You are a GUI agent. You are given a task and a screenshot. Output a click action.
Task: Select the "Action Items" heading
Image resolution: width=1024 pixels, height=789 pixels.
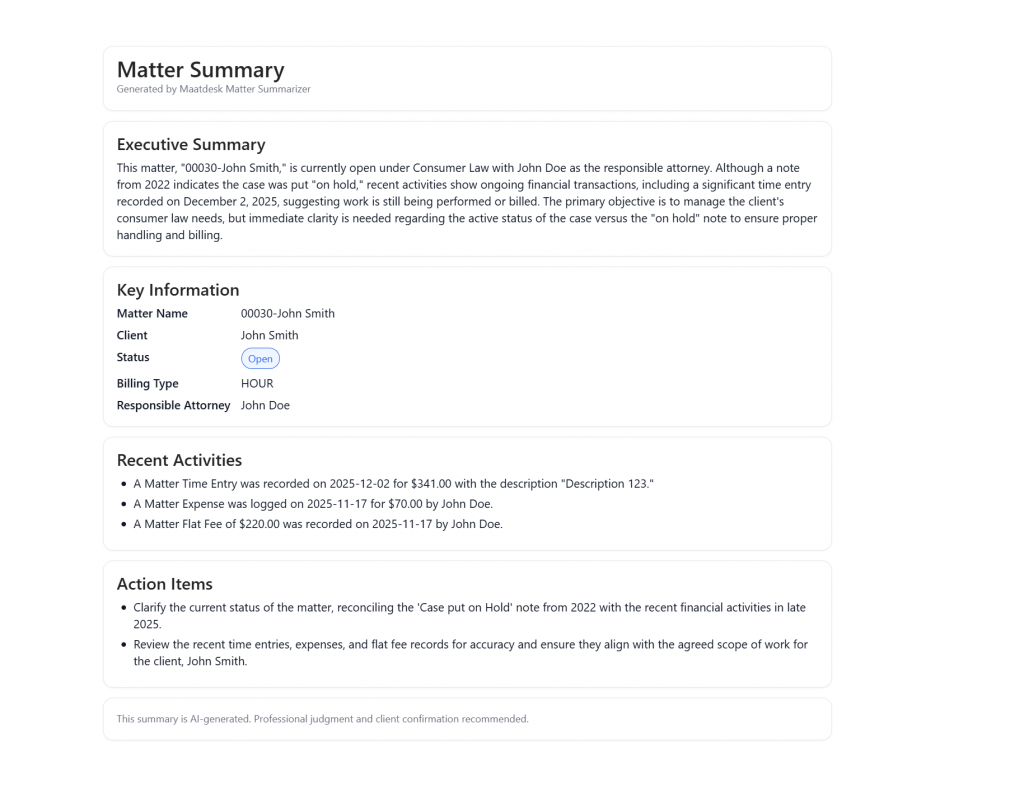coord(164,584)
